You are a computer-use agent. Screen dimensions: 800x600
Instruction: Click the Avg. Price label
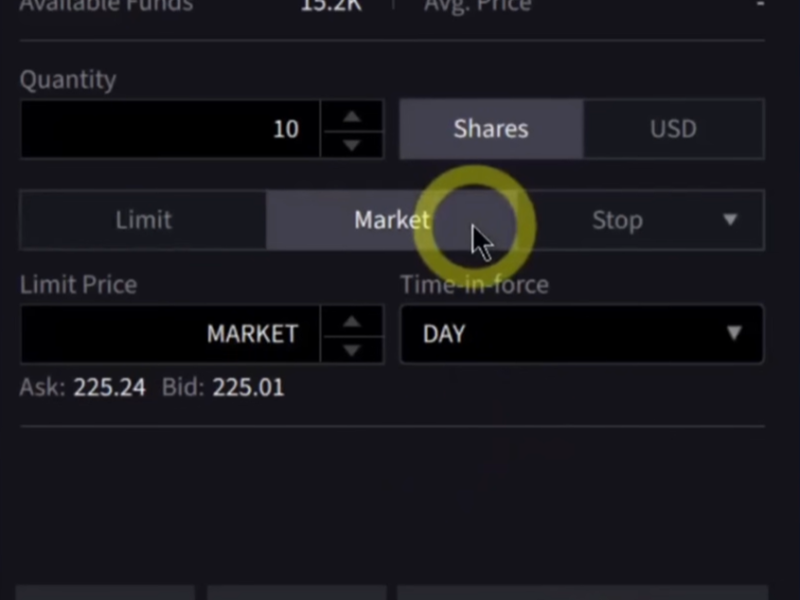[478, 6]
